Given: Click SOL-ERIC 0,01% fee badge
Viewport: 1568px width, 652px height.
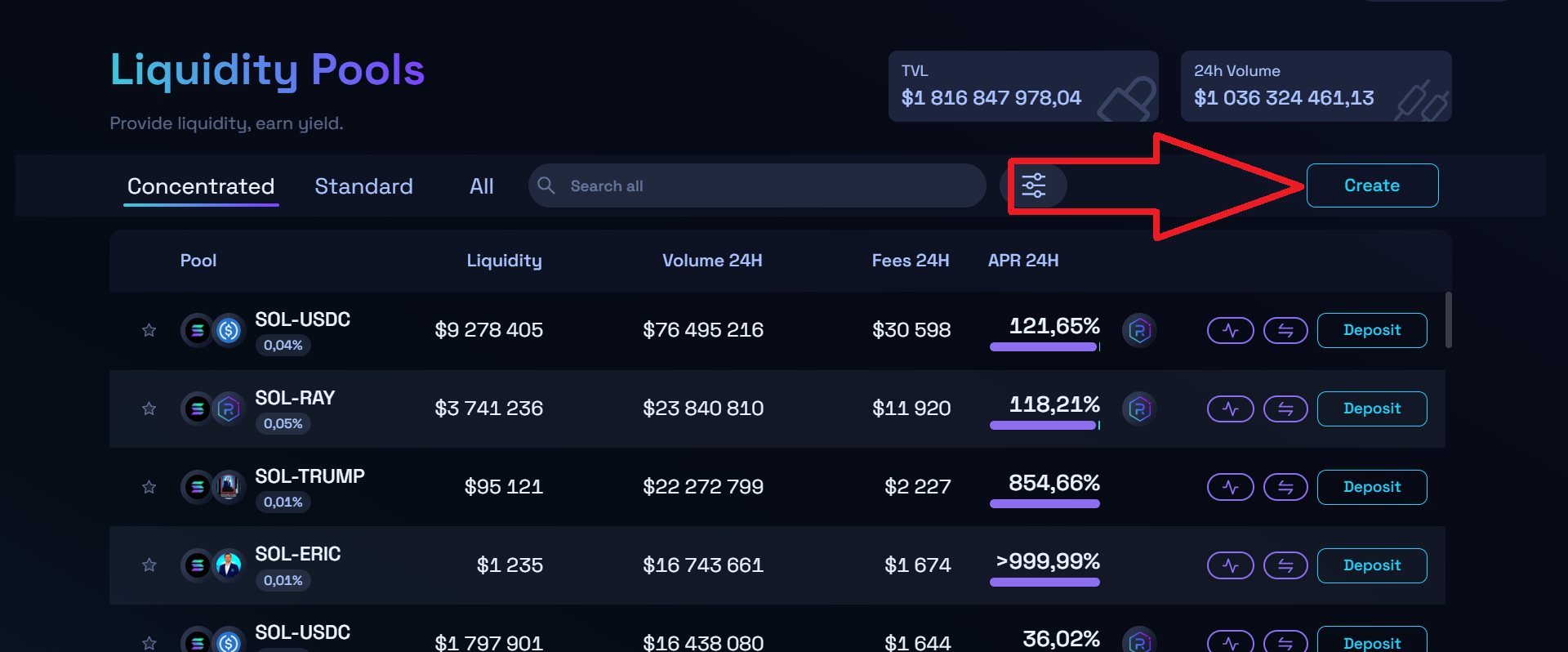Looking at the screenshot, I should click(283, 581).
